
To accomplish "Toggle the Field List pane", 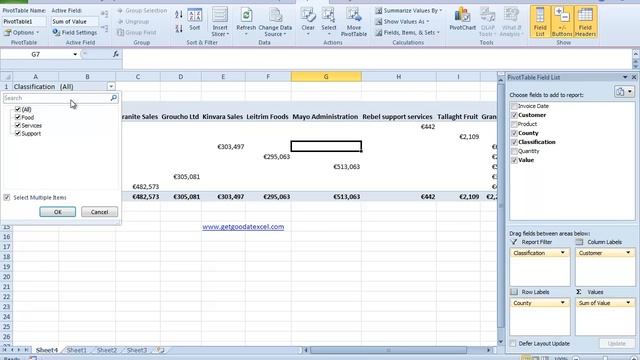I will pyautogui.click(x=540, y=22).
